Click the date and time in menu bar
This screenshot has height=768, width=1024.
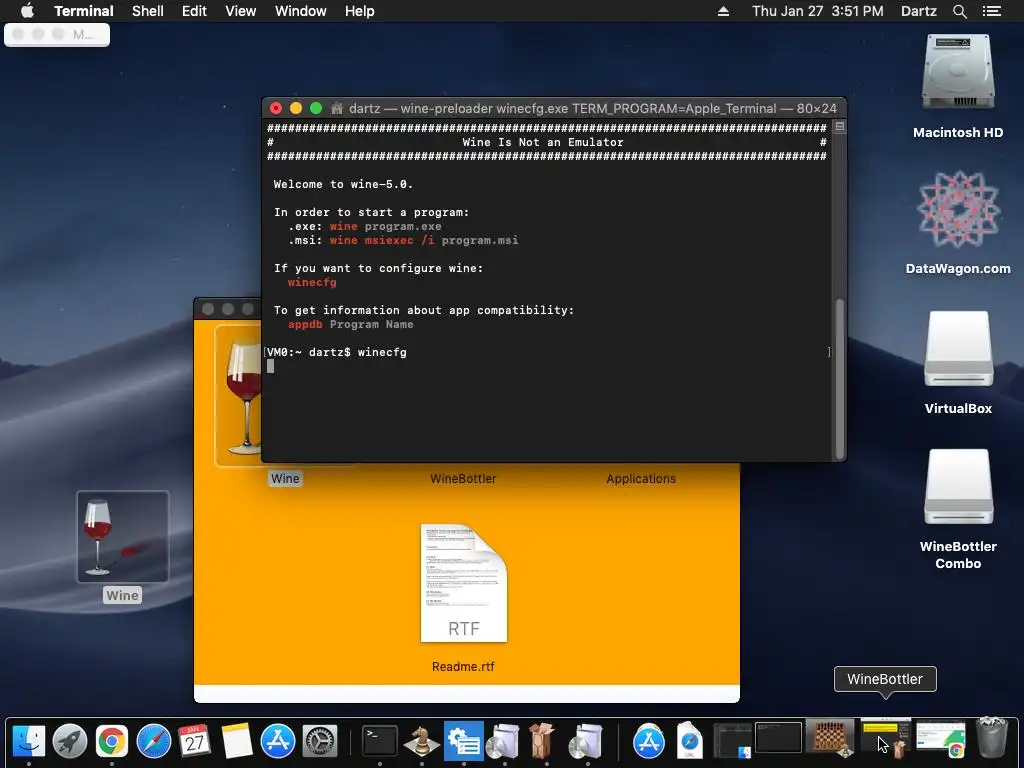pyautogui.click(x=818, y=11)
